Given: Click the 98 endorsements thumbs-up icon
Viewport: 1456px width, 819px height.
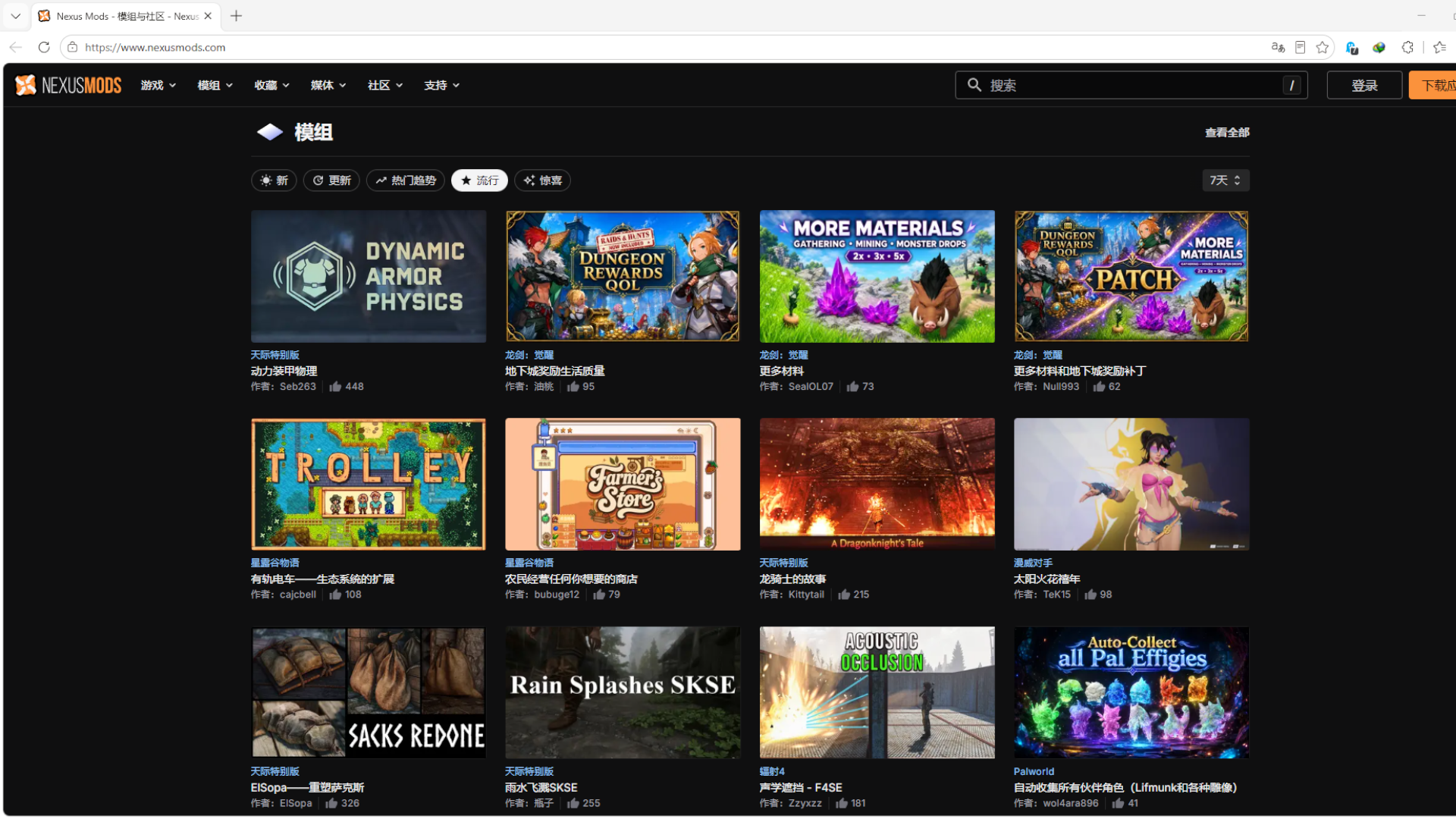Looking at the screenshot, I should [1090, 595].
